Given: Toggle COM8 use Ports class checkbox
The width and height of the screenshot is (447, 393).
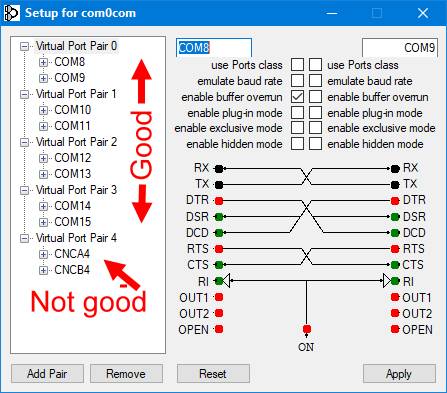Looking at the screenshot, I should (297, 65).
